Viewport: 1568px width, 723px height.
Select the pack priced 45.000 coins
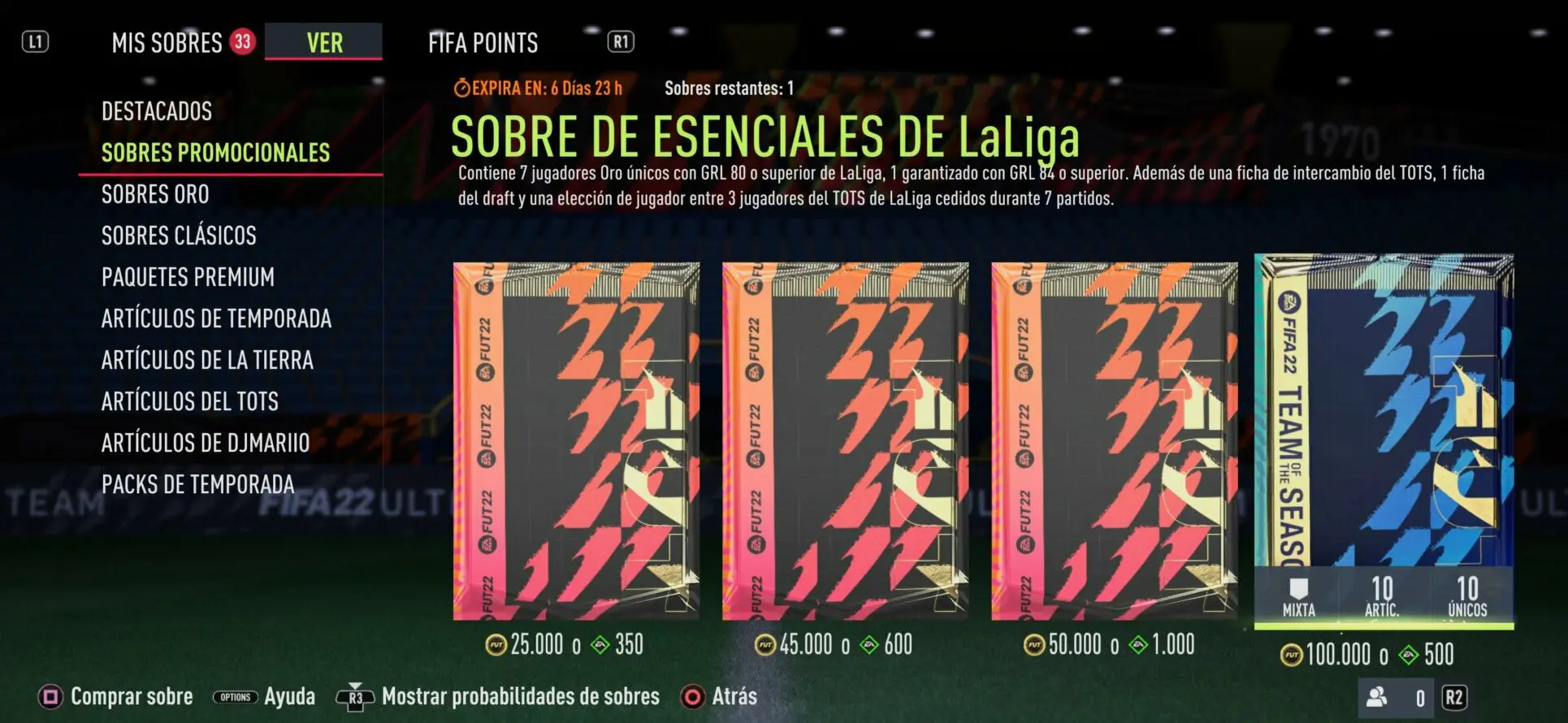(845, 441)
